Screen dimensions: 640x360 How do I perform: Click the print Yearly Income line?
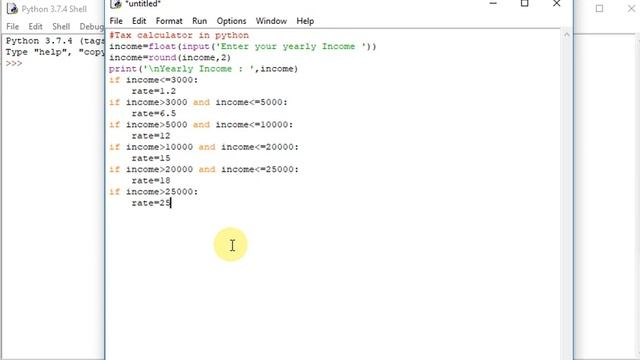pyautogui.click(x=203, y=69)
